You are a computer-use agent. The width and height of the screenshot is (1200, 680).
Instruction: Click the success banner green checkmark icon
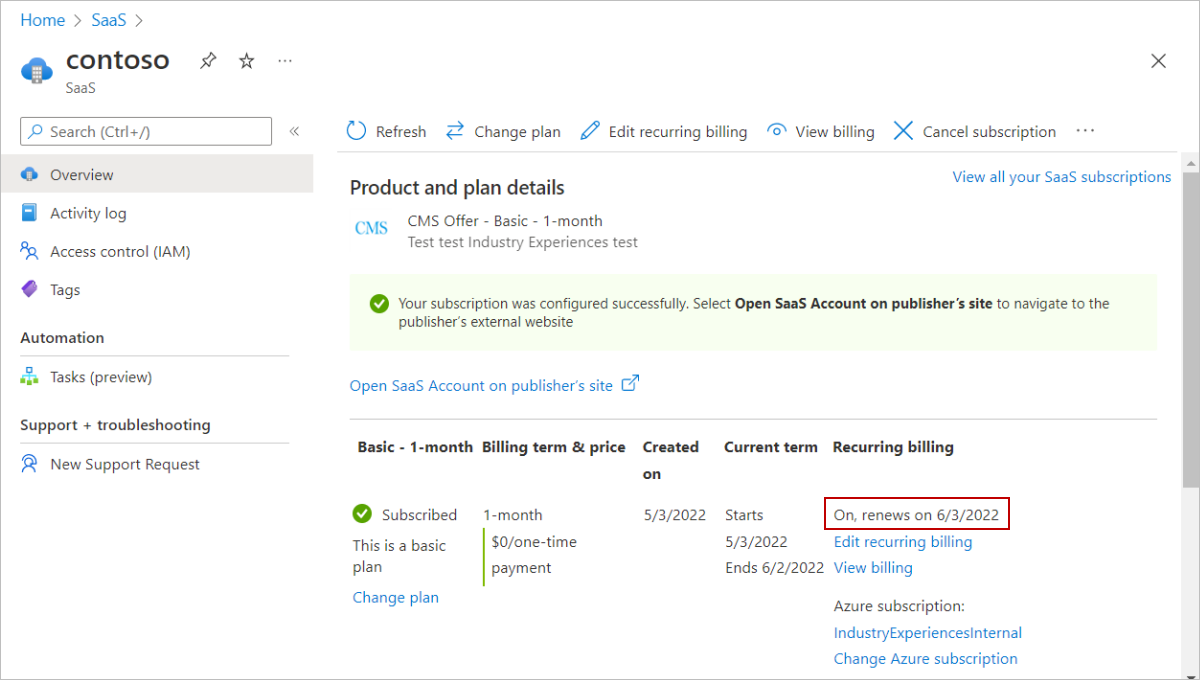(379, 303)
